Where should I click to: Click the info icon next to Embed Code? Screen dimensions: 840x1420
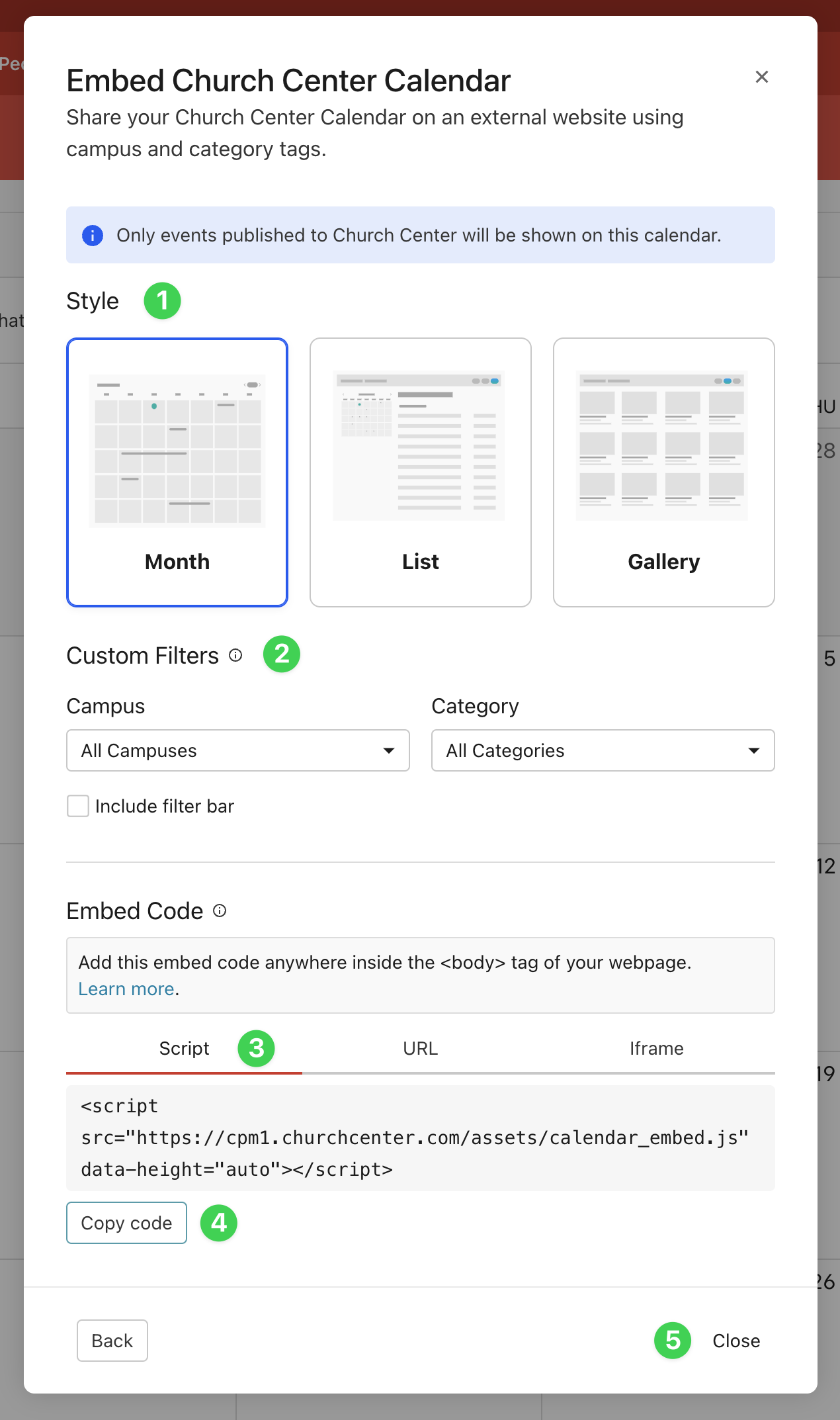pyautogui.click(x=220, y=910)
